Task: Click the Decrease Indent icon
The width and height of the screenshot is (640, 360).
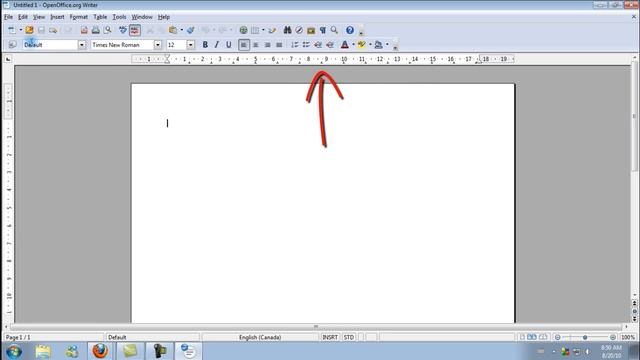Action: click(x=318, y=45)
